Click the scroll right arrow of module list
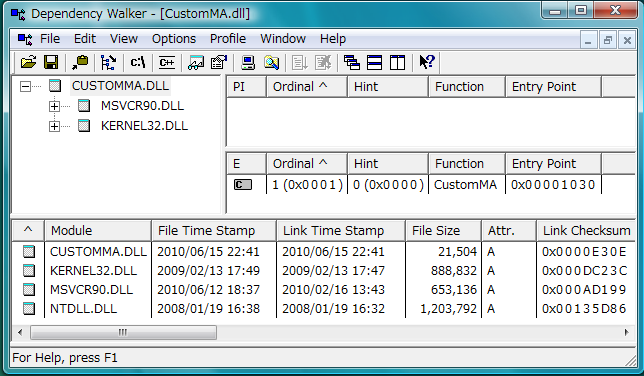This screenshot has height=376, width=644. coord(626,332)
